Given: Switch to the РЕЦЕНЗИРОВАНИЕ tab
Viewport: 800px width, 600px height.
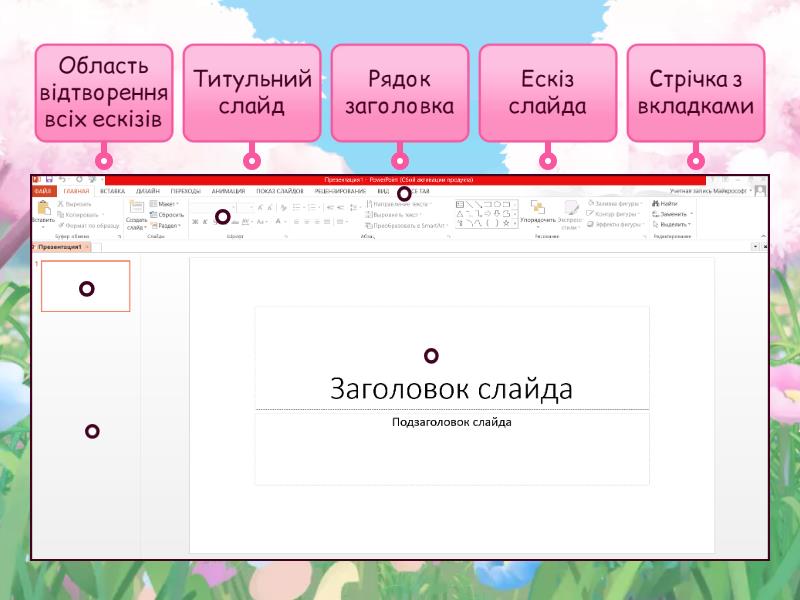Looking at the screenshot, I should (x=340, y=191).
